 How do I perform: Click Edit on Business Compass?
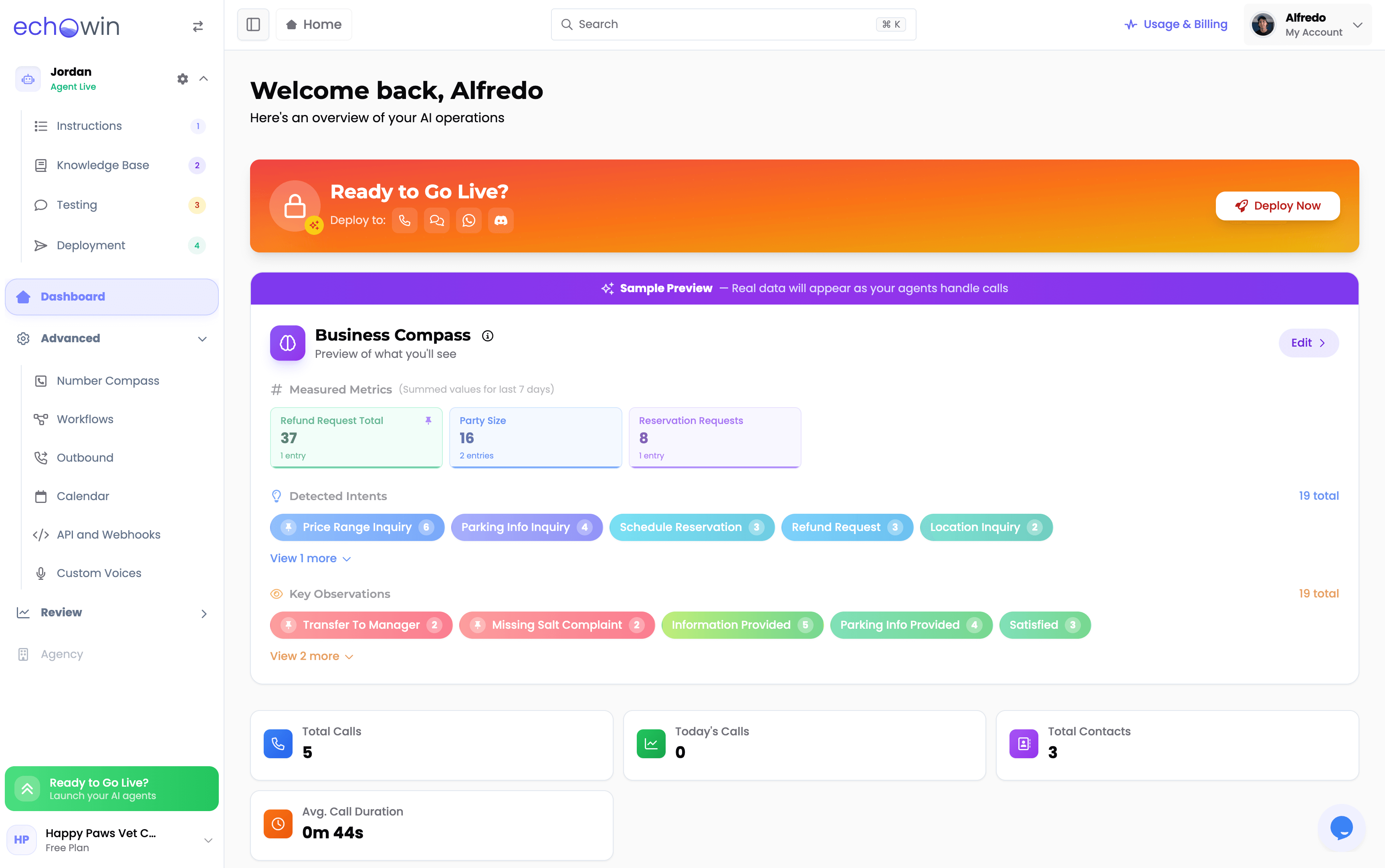point(1309,343)
